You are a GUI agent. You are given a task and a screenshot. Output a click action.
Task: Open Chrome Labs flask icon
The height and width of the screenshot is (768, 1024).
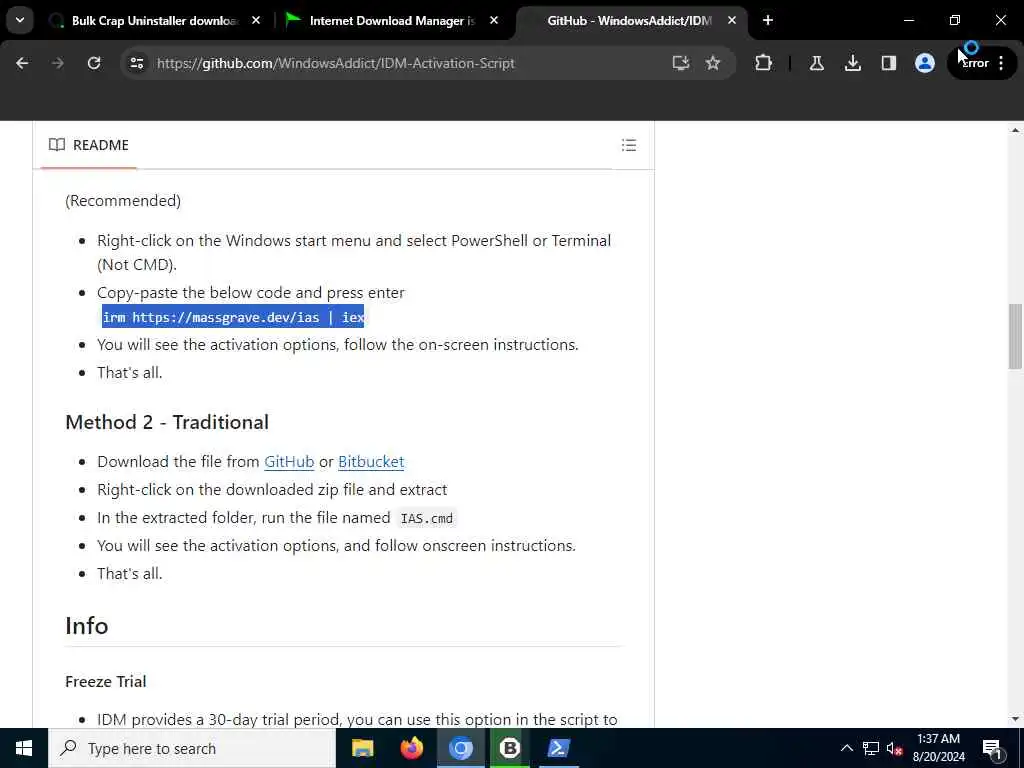(816, 63)
